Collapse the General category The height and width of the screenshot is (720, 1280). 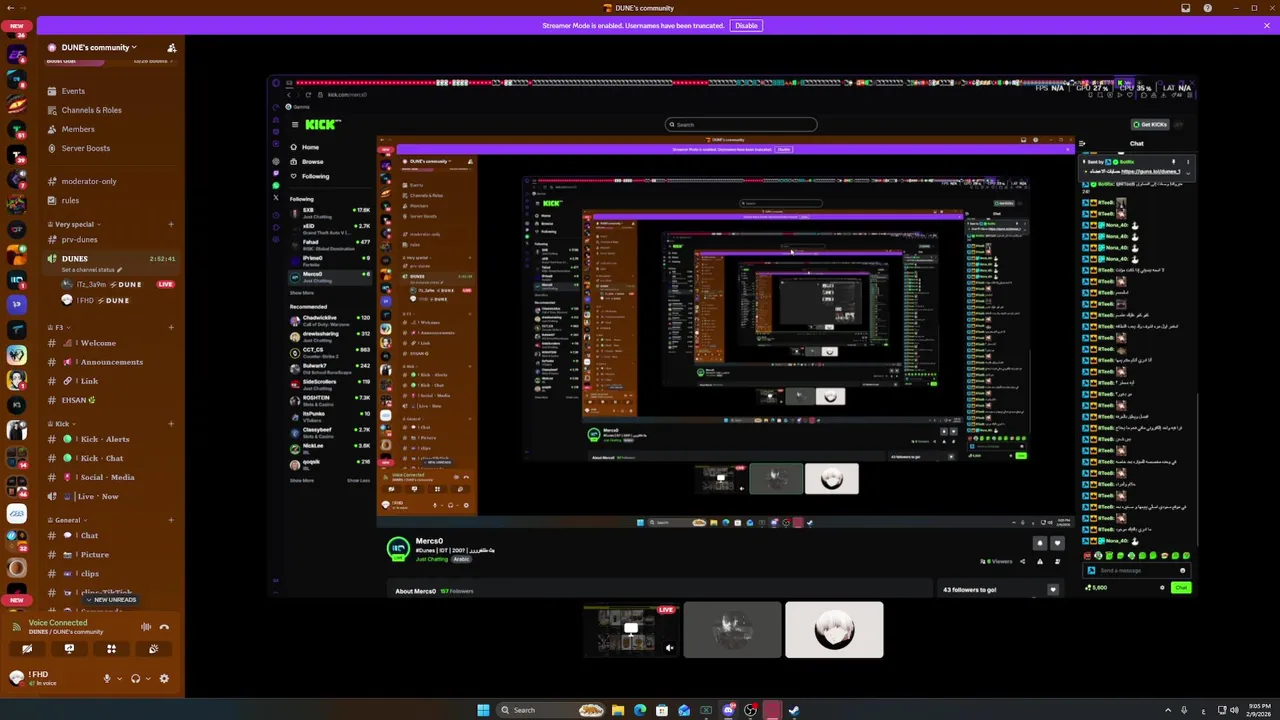(67, 520)
